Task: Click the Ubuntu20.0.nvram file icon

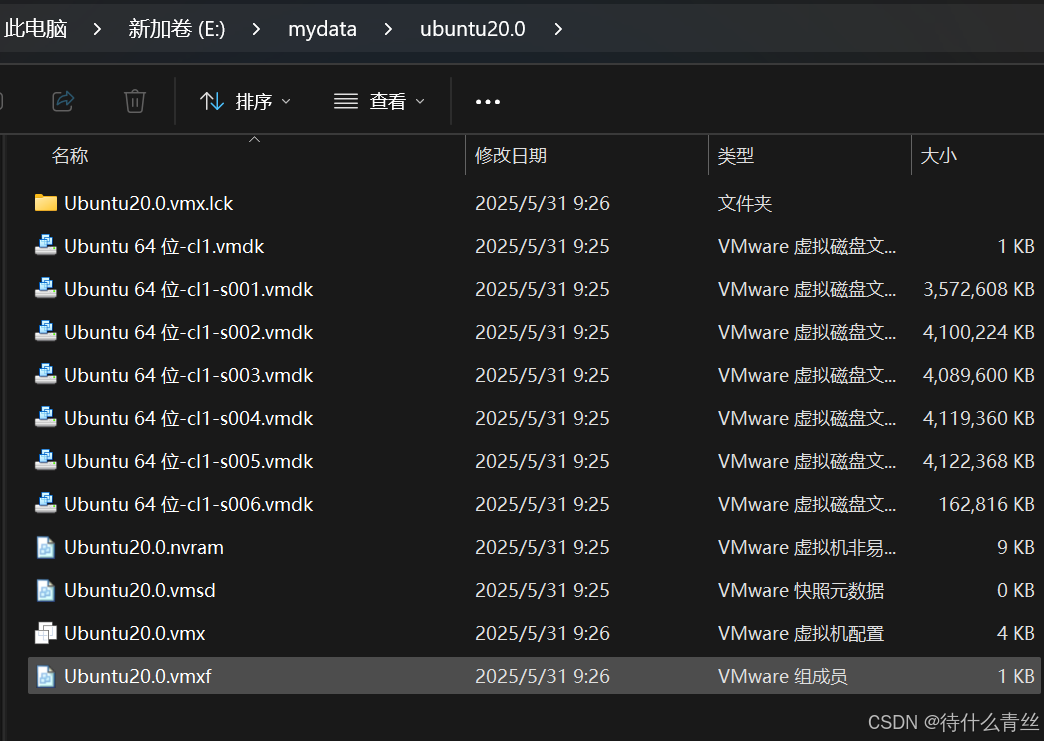Action: tap(45, 547)
